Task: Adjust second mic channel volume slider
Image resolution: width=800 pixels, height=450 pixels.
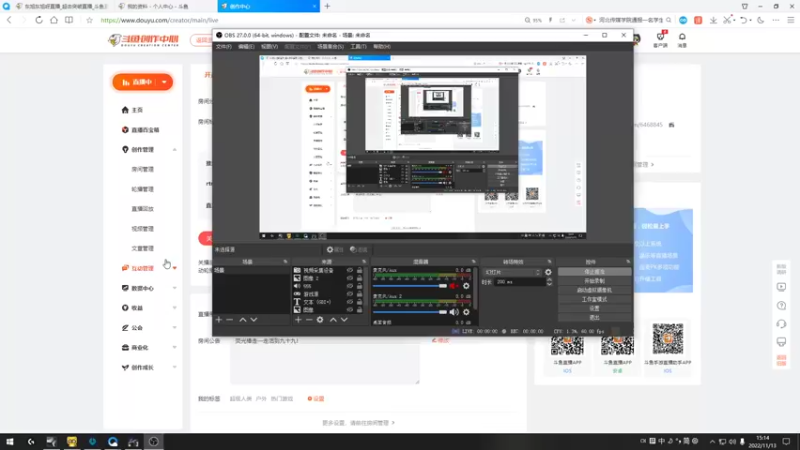Action: pos(410,312)
